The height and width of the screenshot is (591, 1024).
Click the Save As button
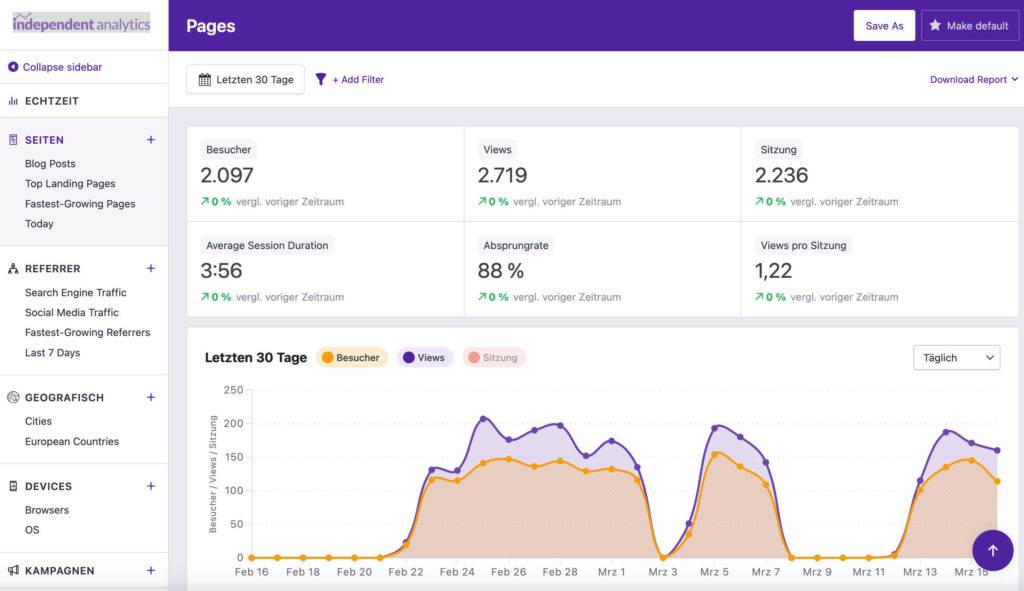(884, 25)
